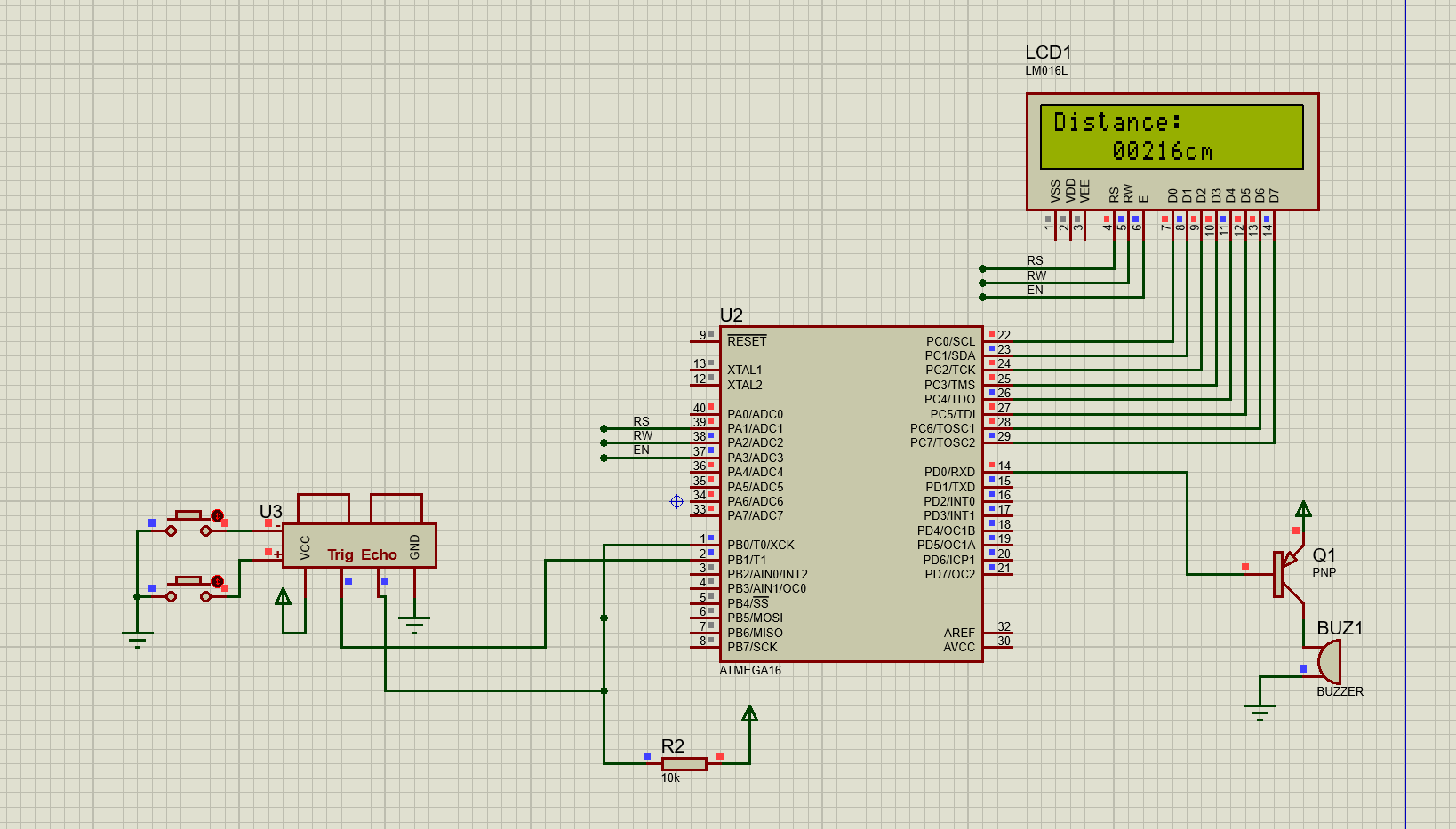Click the AREF pin label
This screenshot has height=829, width=1456.
coord(959,633)
